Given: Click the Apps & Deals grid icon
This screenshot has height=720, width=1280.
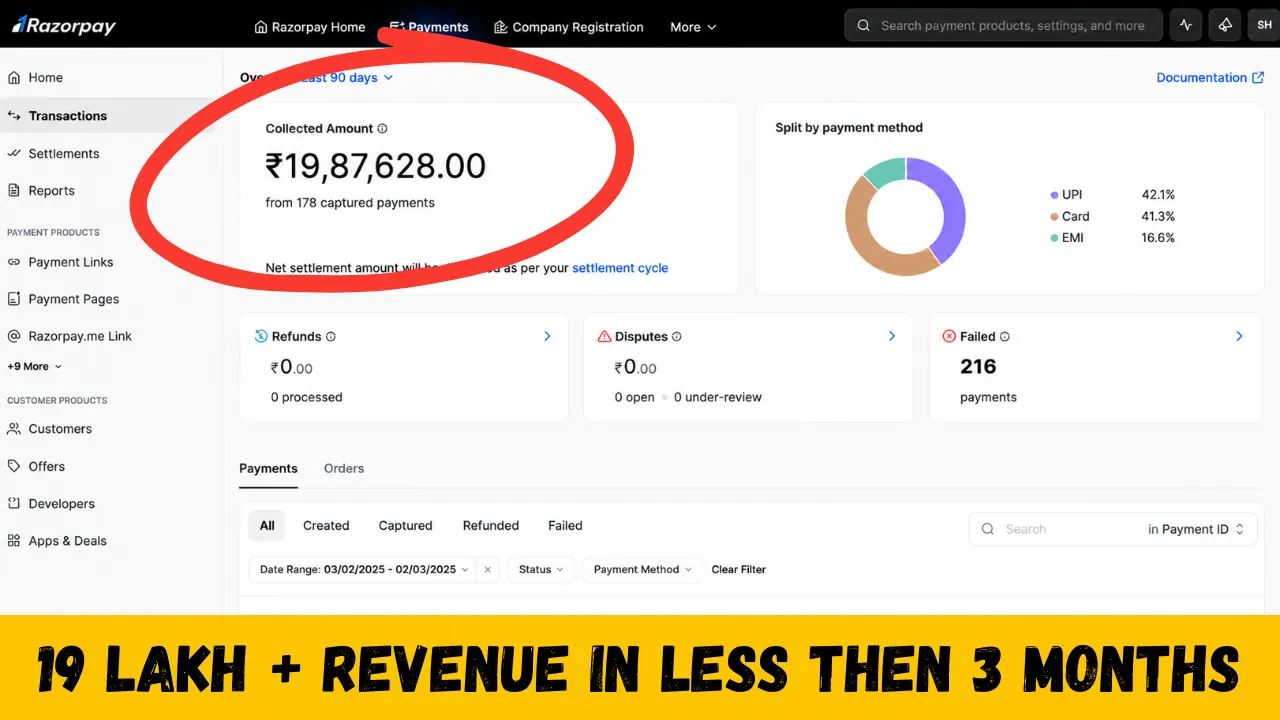Looking at the screenshot, I should pyautogui.click(x=14, y=541).
